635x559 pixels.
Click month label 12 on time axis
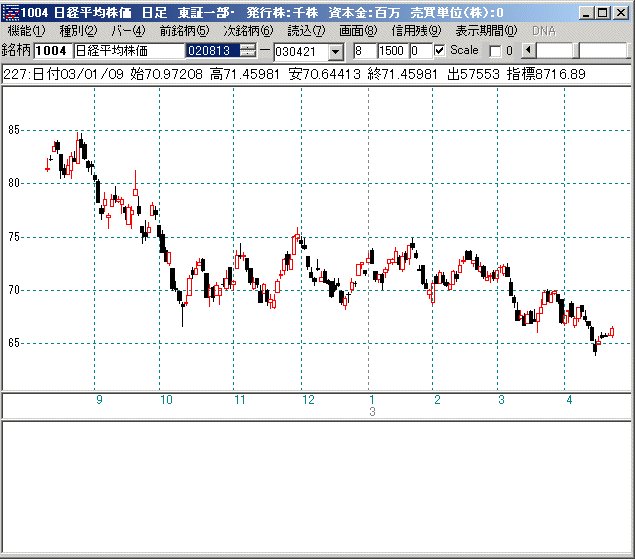tap(309, 400)
